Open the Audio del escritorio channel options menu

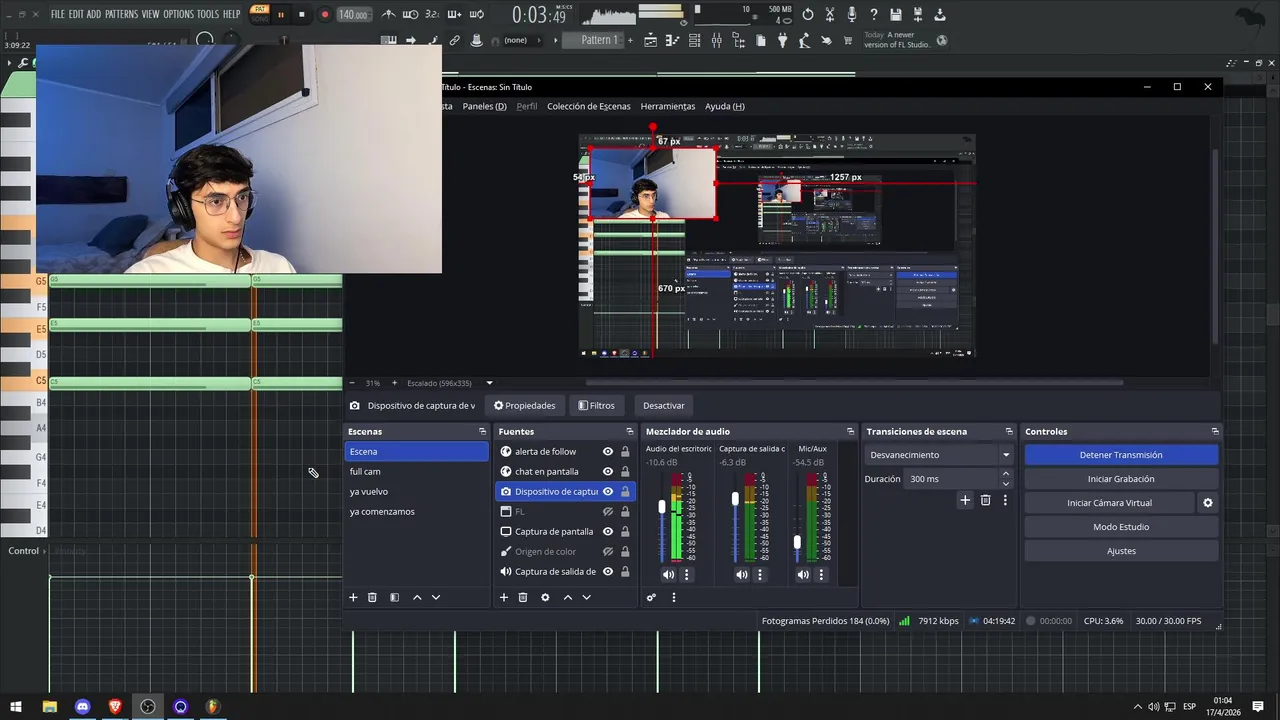click(686, 575)
